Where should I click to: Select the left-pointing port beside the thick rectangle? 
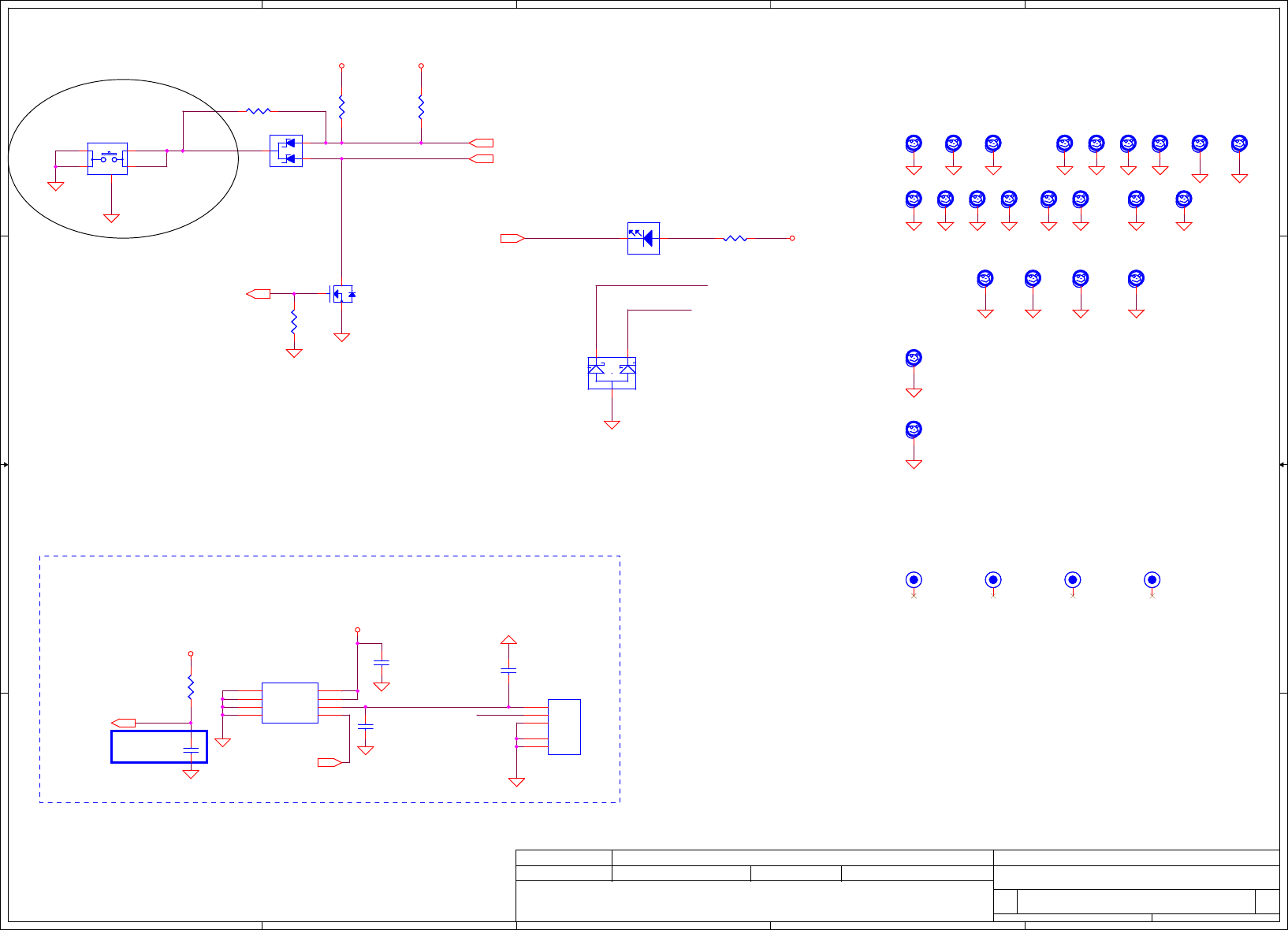(x=123, y=723)
